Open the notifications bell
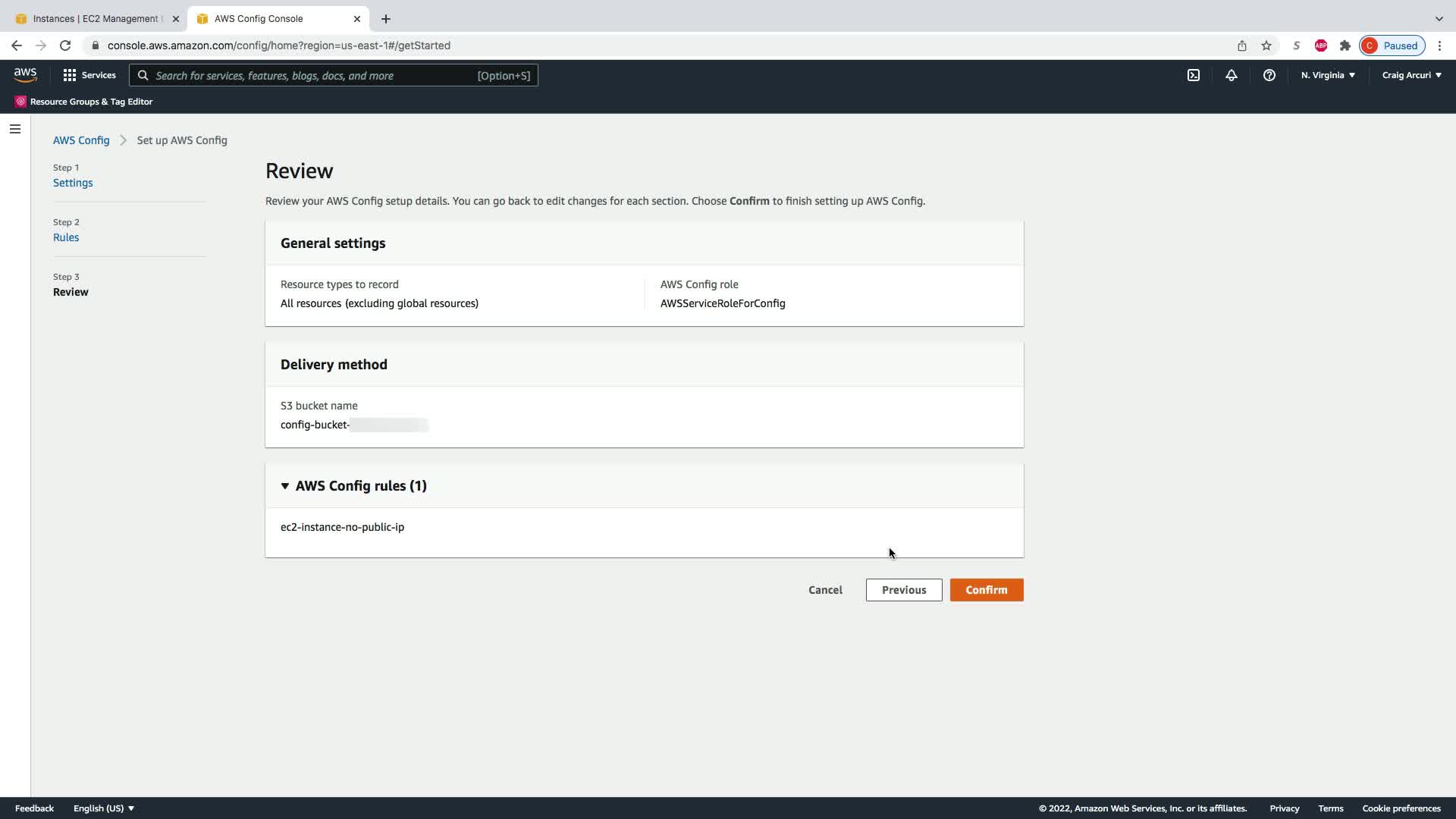Screen dimensions: 1456x819 point(1232,75)
